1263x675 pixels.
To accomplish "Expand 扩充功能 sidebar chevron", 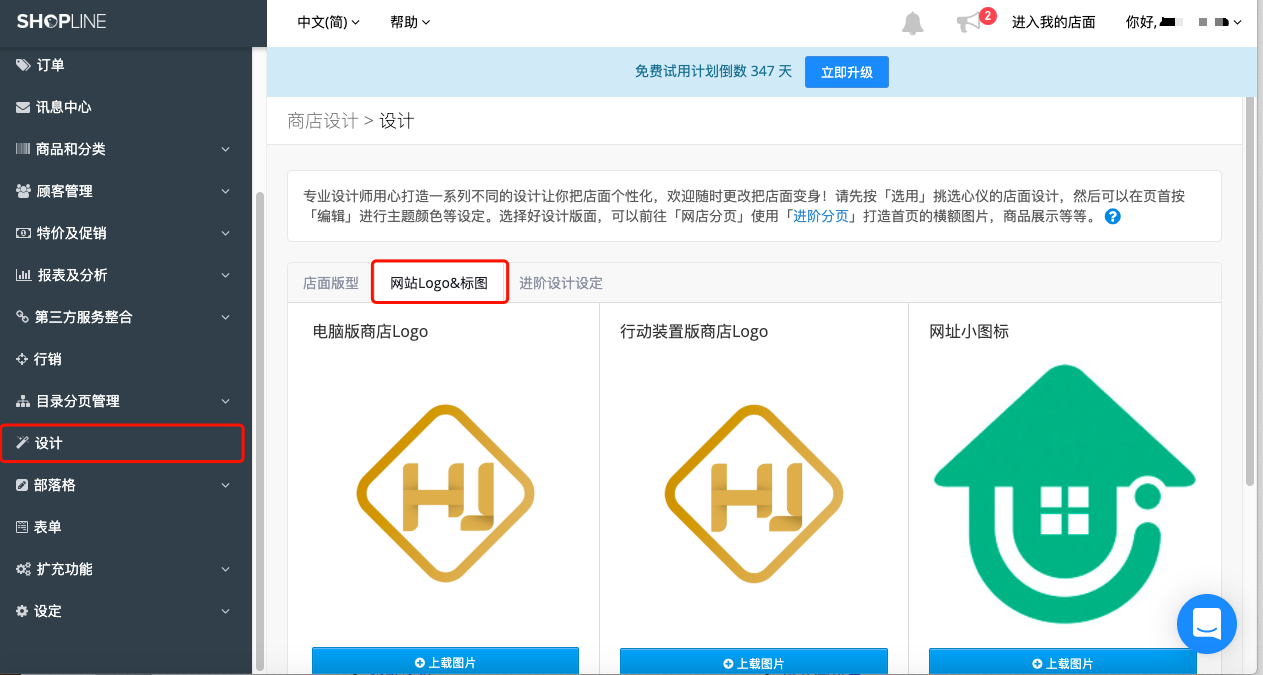I will coord(225,569).
